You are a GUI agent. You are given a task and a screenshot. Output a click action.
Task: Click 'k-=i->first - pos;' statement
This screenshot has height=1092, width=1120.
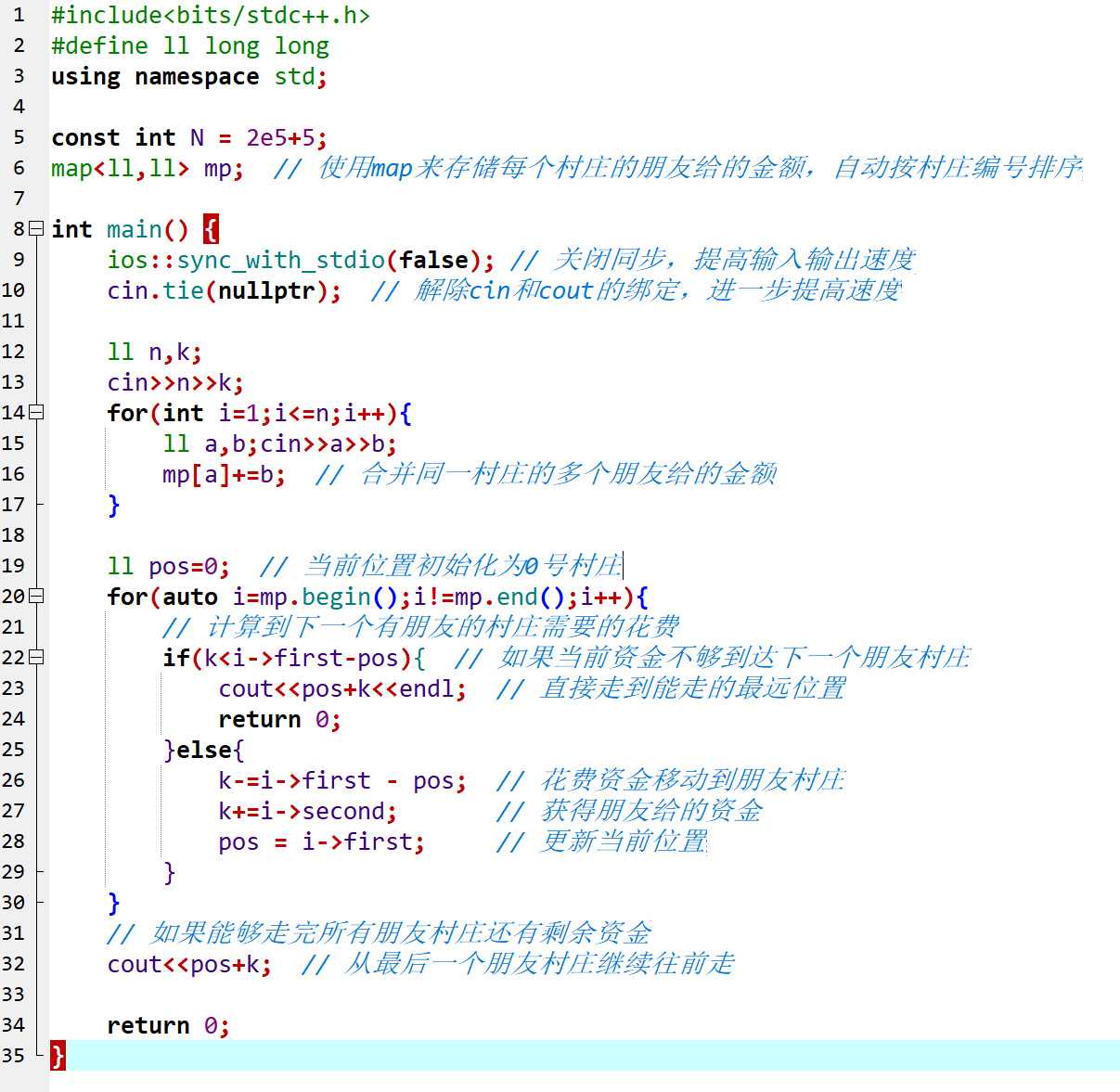click(342, 781)
